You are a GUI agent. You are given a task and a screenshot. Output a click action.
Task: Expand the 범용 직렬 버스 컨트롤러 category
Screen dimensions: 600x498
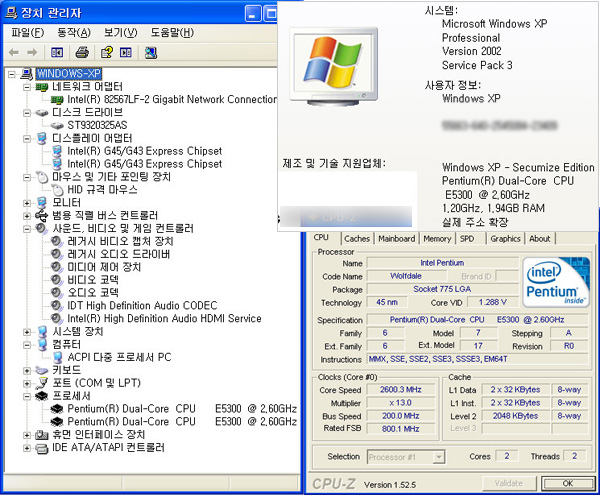point(26,216)
